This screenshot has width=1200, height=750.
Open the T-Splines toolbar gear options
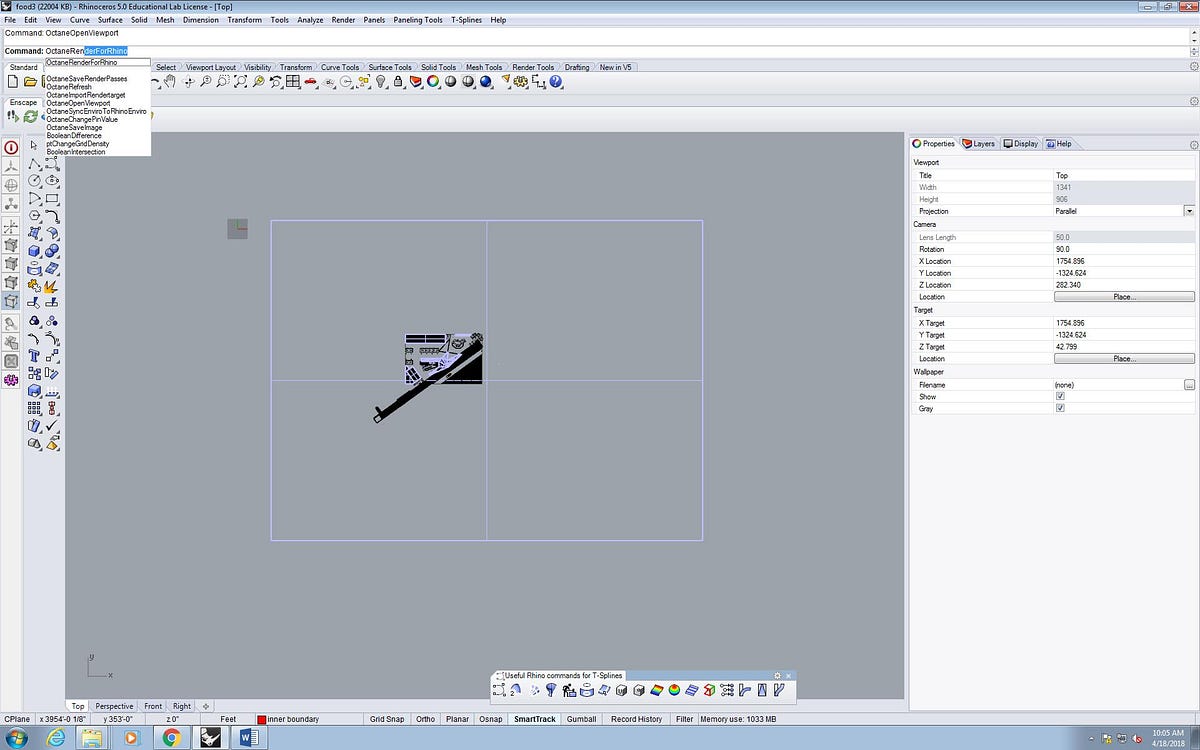[x=777, y=676]
